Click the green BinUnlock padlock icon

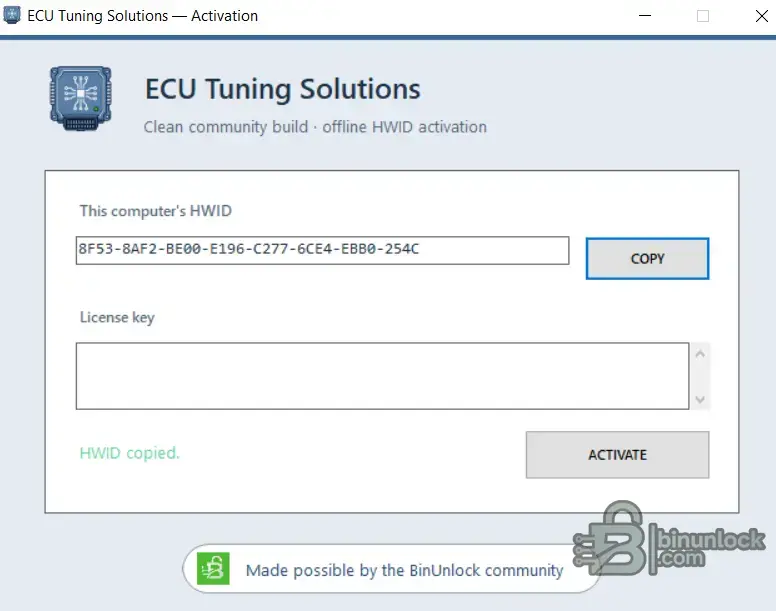pyautogui.click(x=213, y=568)
